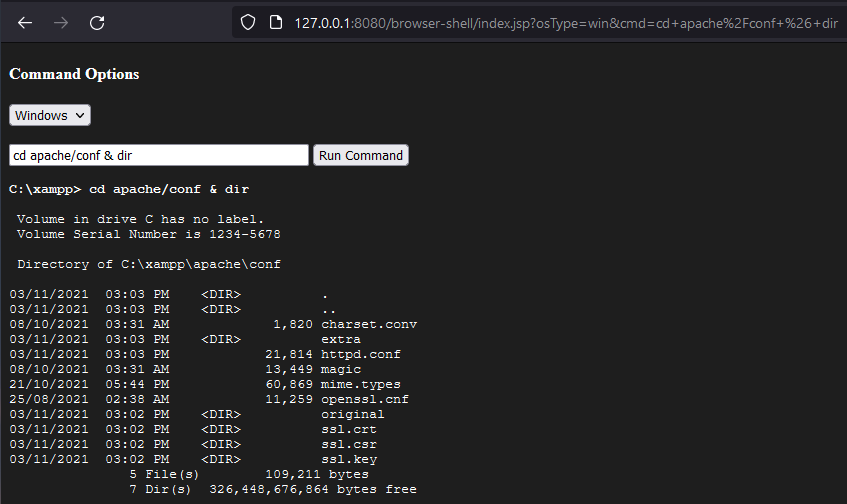Focus the command text input field

pos(159,155)
